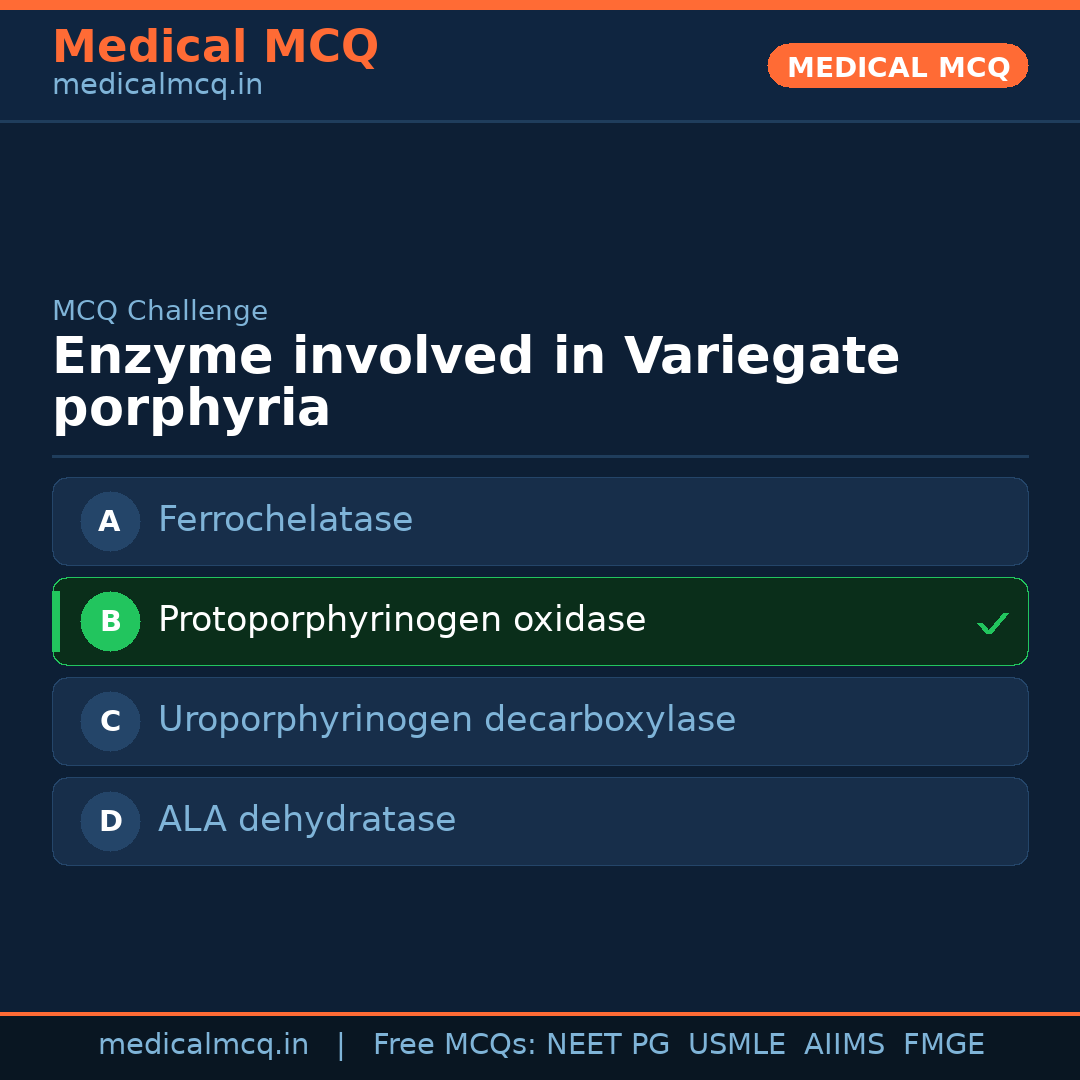
Task: Click the orange MEDICAL MCQ badge
Action: point(897,67)
